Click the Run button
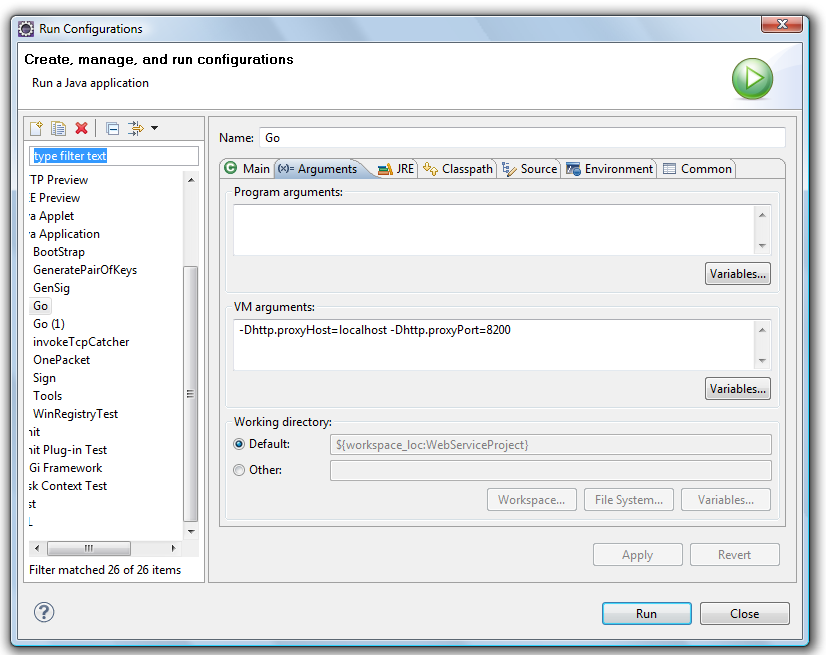The height and width of the screenshot is (655, 826). tap(646, 613)
